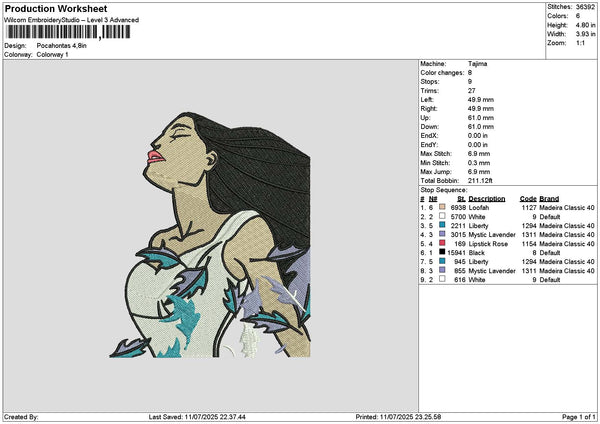
Task: Click the barcode under the worksheet title
Action: (x=68, y=32)
